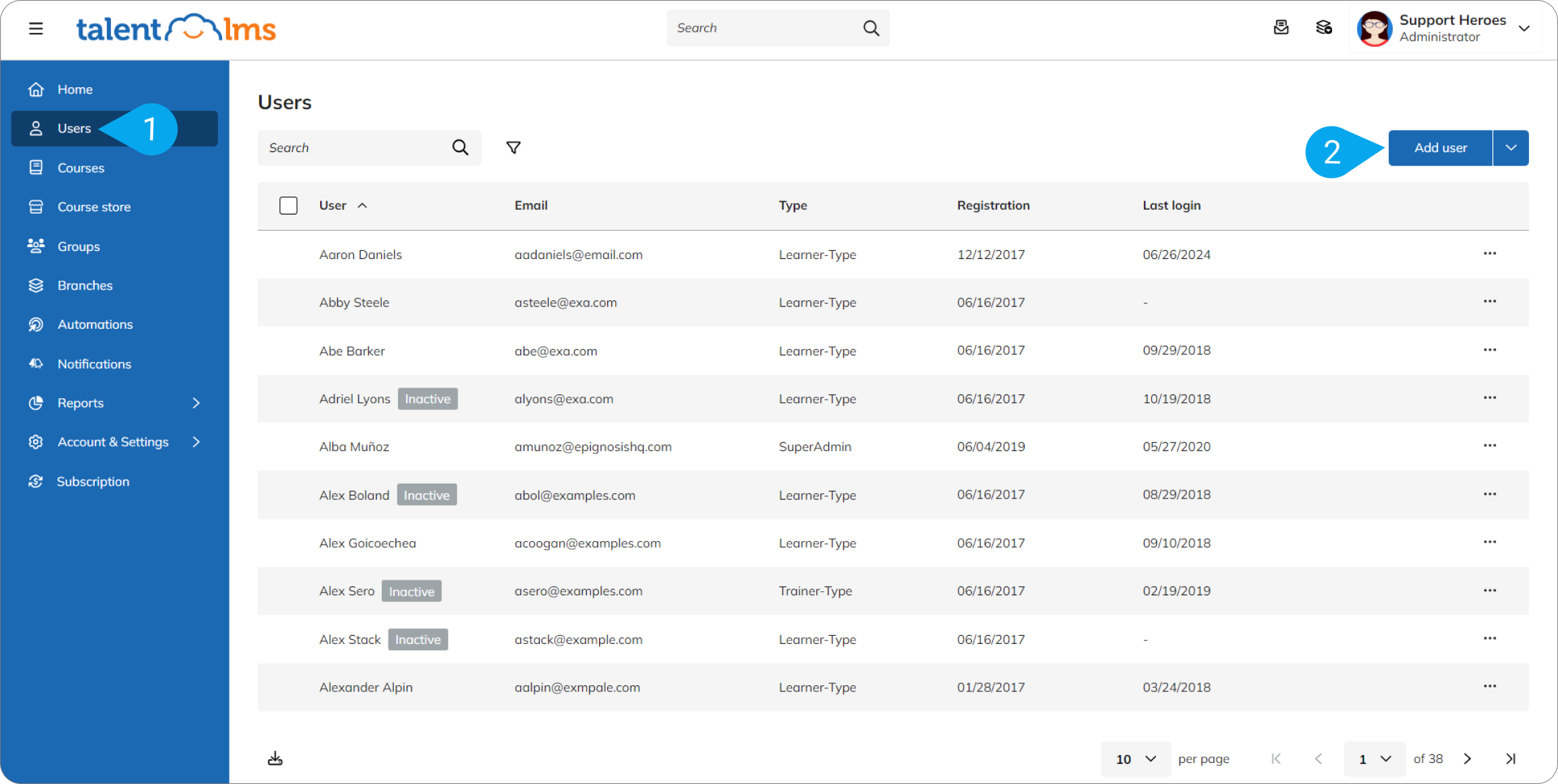The height and width of the screenshot is (784, 1558).
Task: Click the magnifier in top search bar
Action: pos(871,28)
